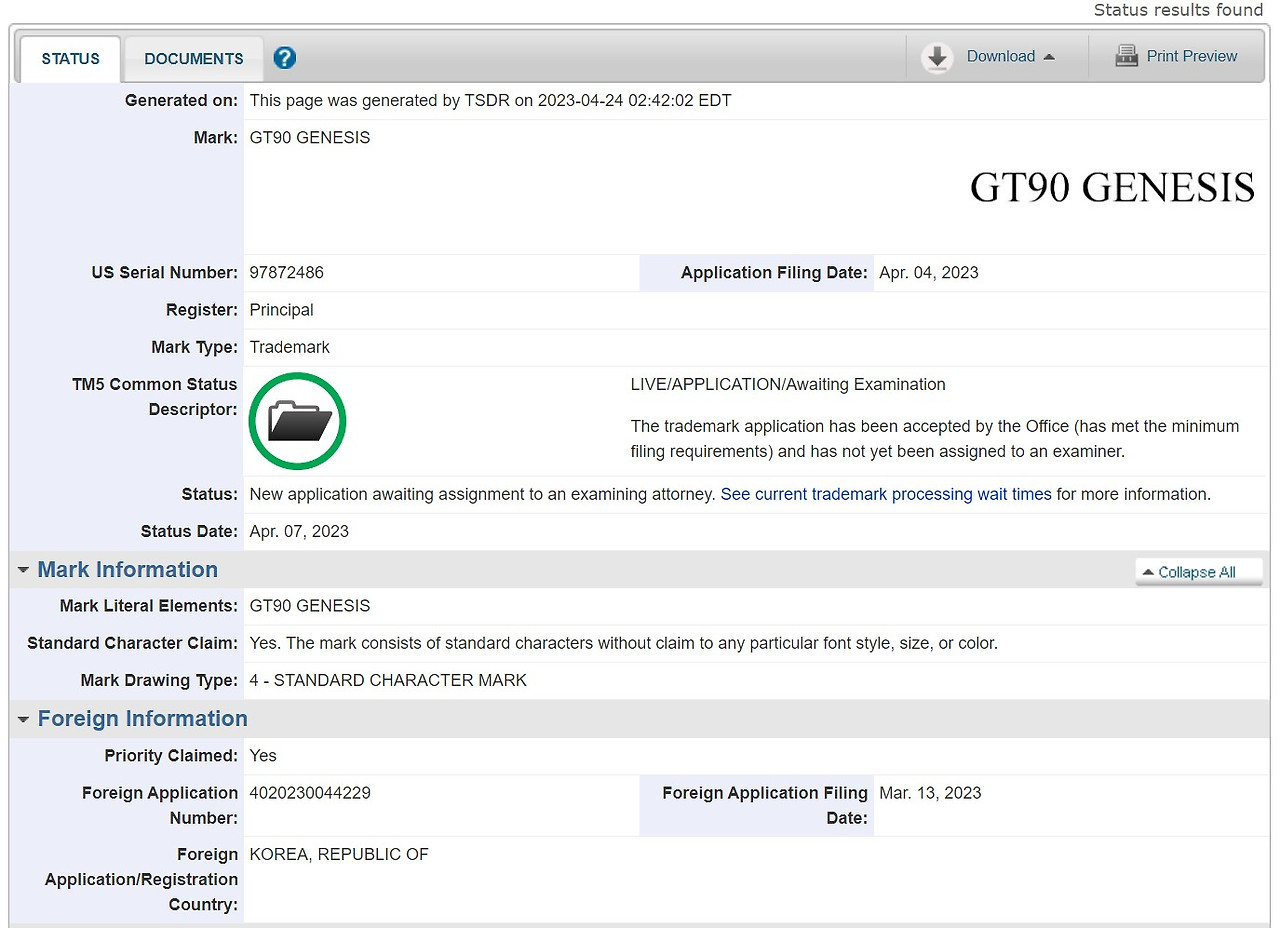Click the Mark Literal Elements value GT90 GENESIS
The image size is (1280, 928).
pyautogui.click(x=310, y=606)
